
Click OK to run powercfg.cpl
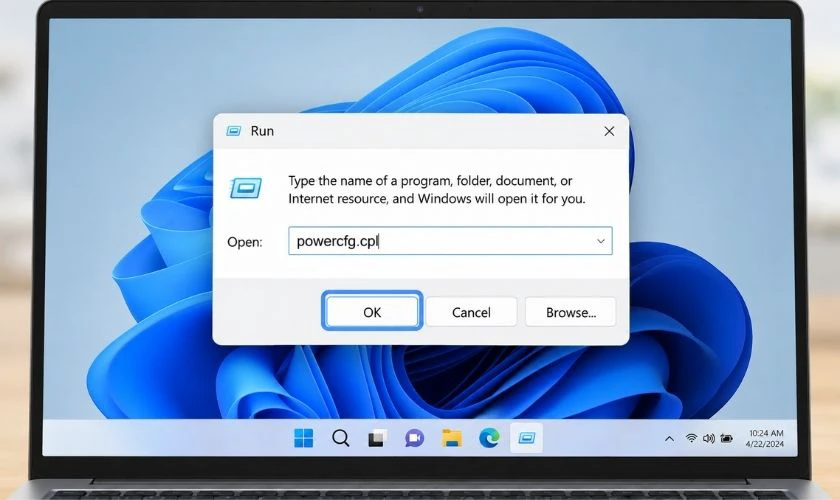(x=372, y=311)
